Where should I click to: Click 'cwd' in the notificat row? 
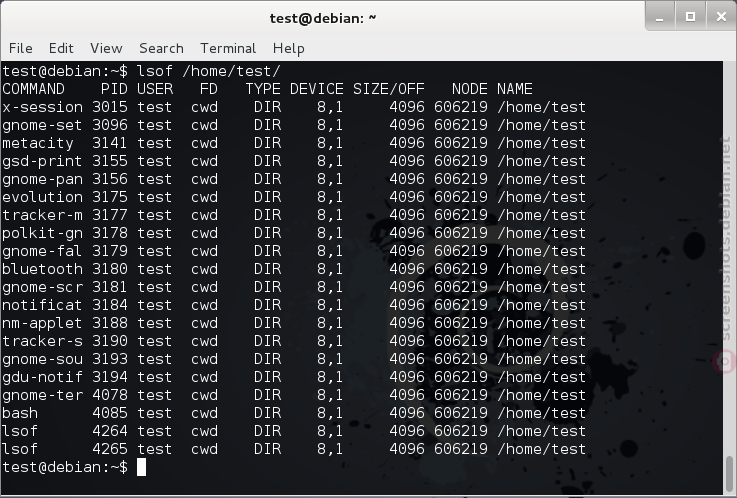(x=204, y=305)
